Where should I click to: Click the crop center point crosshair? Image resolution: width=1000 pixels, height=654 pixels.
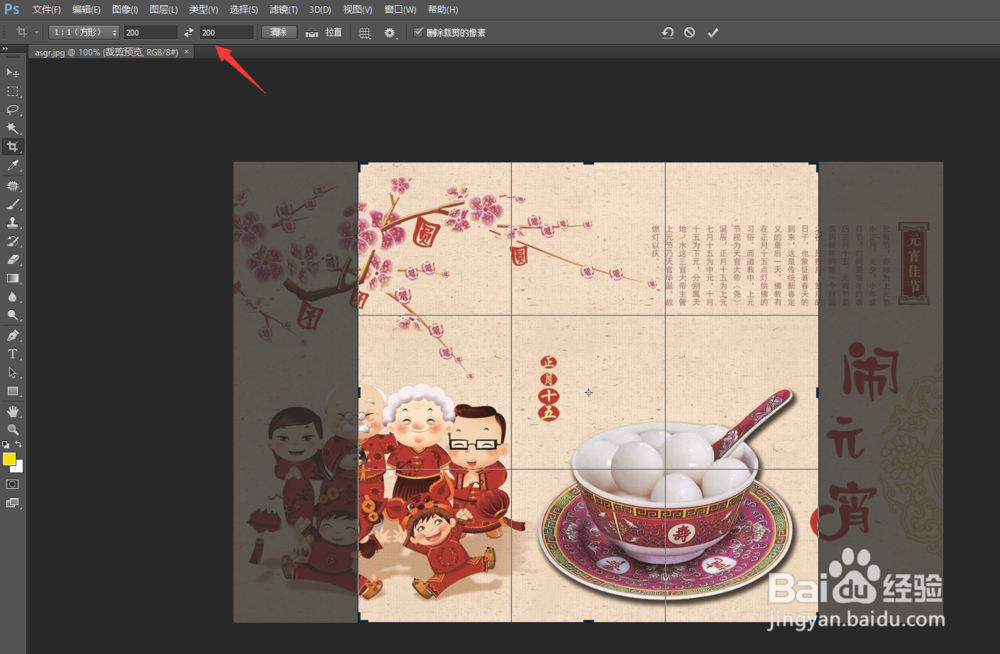tap(589, 392)
